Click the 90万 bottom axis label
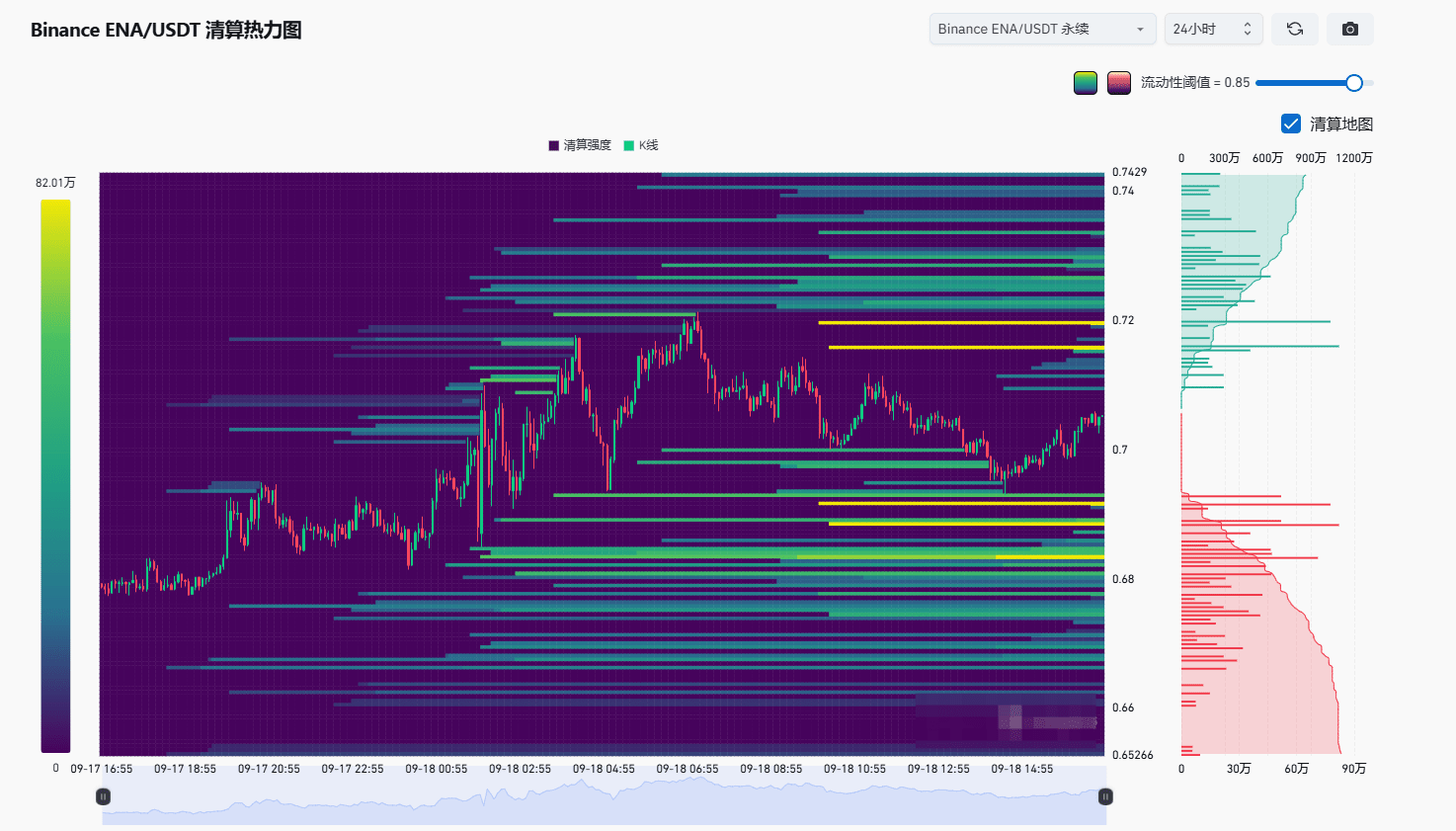 [1354, 769]
